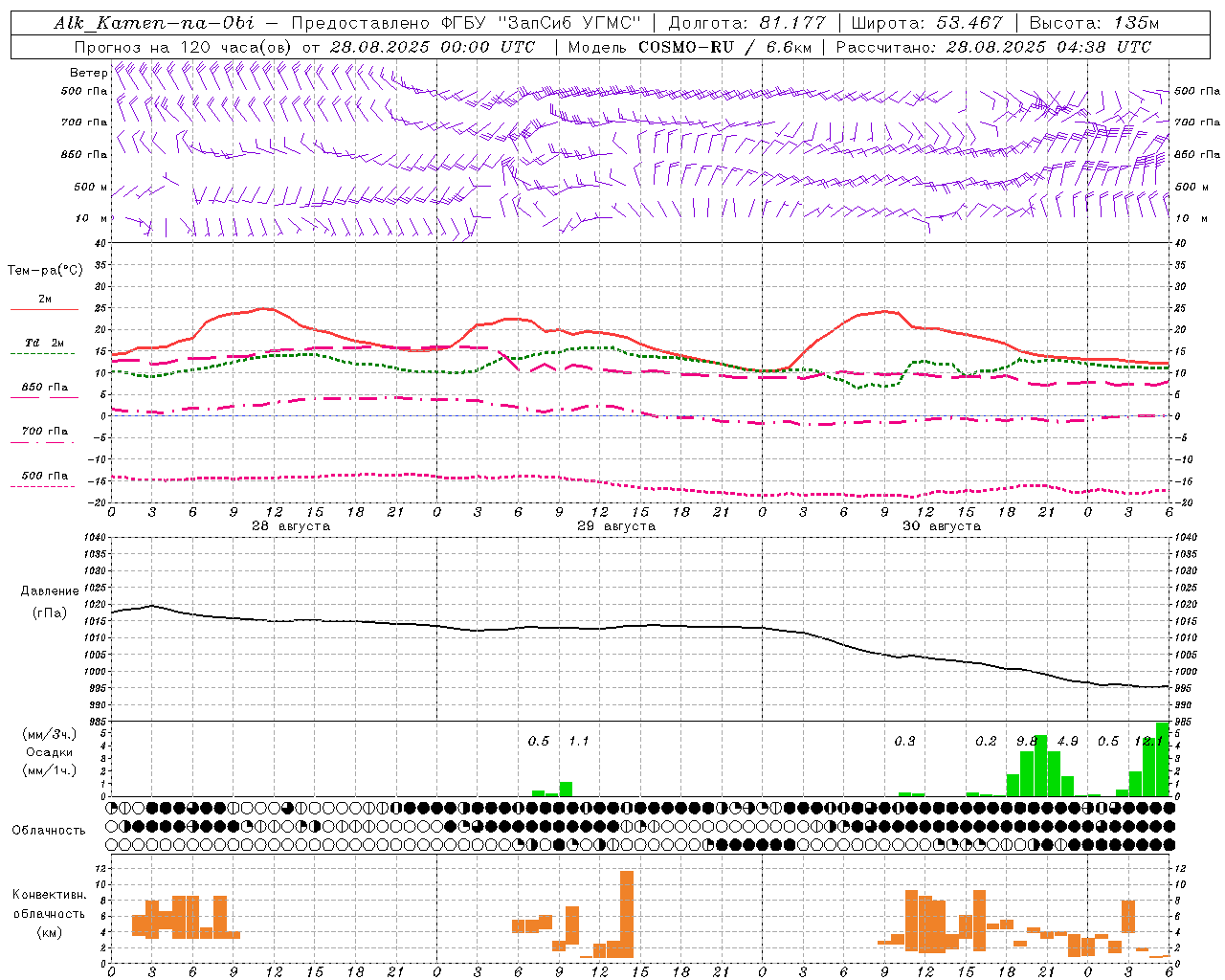The width and height of the screenshot is (1225, 980).
Task: Click the tallest orange convective cloud bar
Action: [627, 914]
